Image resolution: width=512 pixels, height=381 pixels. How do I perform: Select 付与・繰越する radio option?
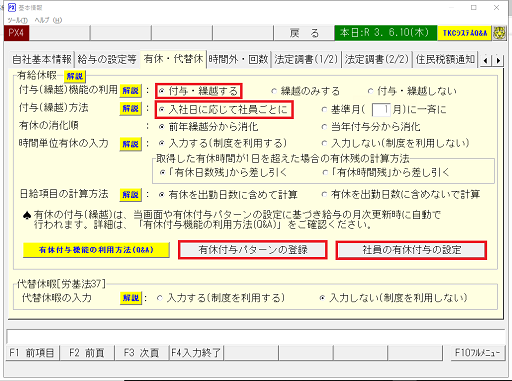[x=199, y=91]
